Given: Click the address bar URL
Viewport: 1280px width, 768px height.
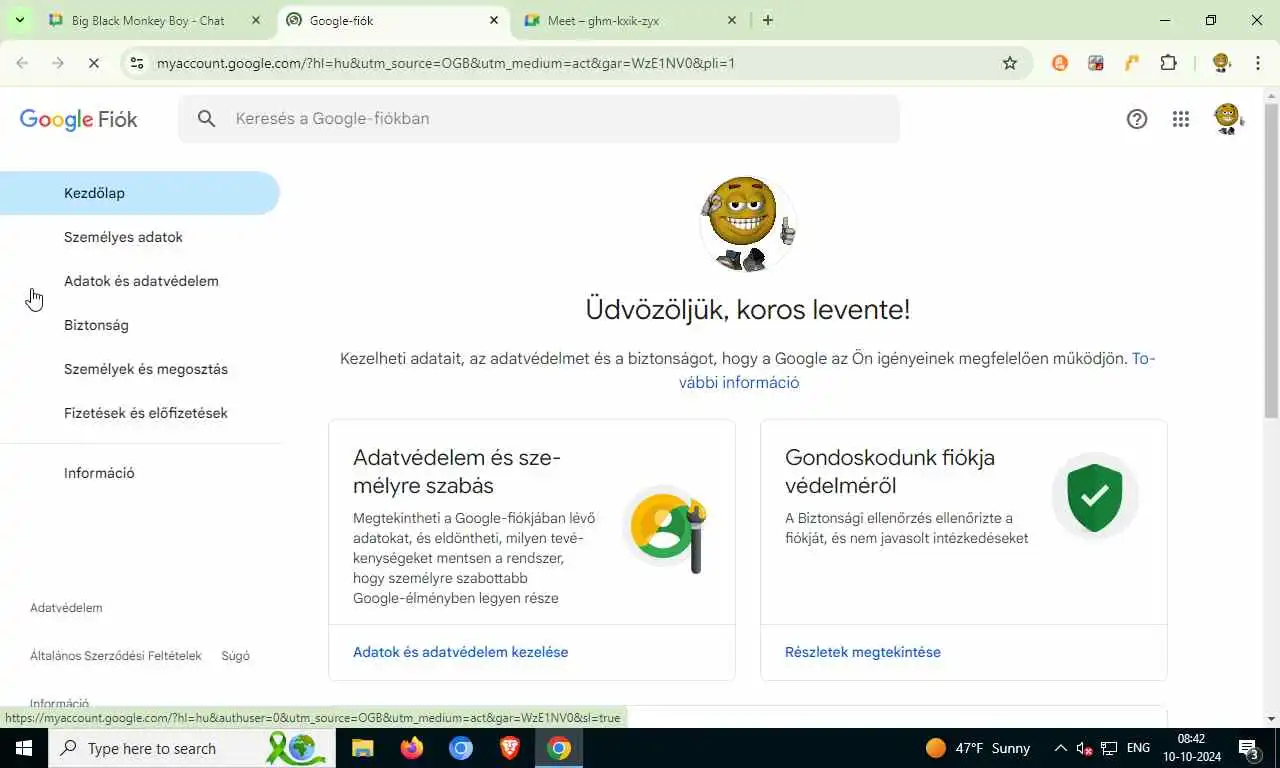Looking at the screenshot, I should (446, 63).
